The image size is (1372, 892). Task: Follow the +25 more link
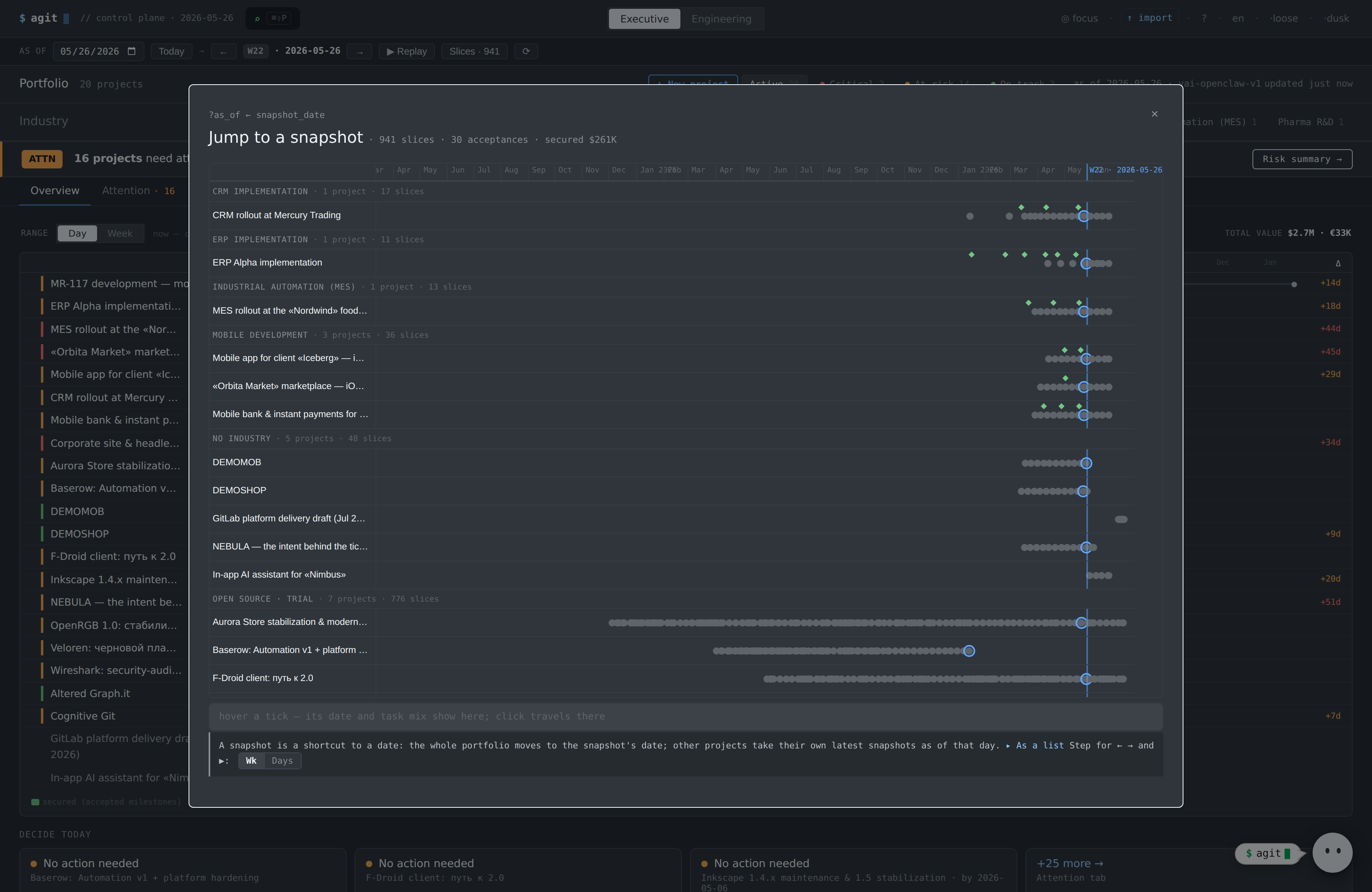pos(1070,863)
